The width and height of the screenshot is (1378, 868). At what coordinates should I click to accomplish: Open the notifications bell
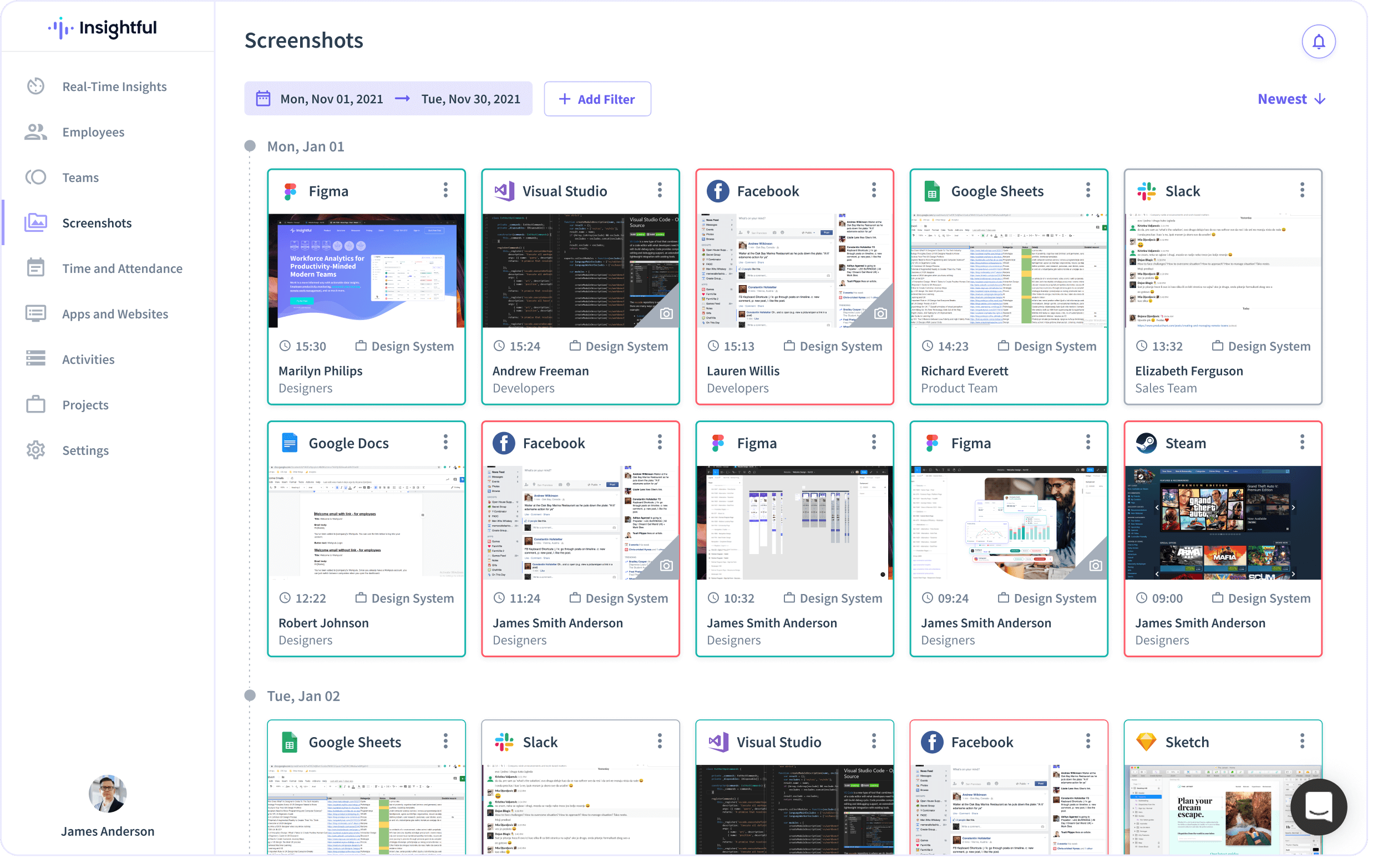click(1318, 40)
